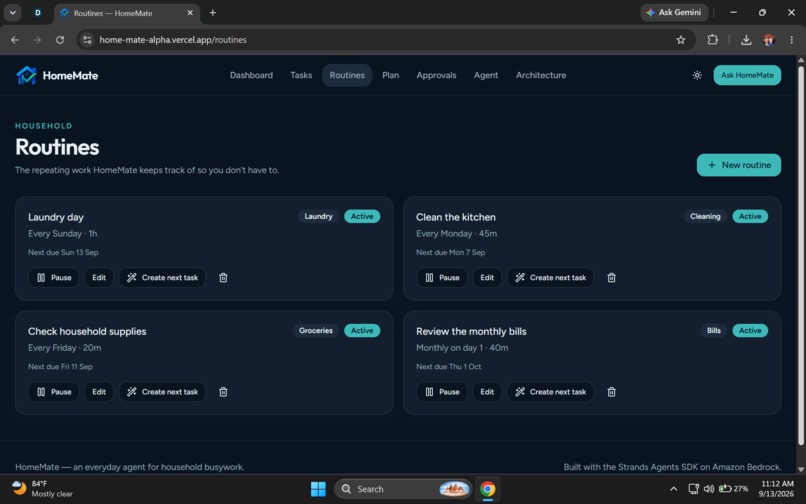View site information icon in address bar

87,40
